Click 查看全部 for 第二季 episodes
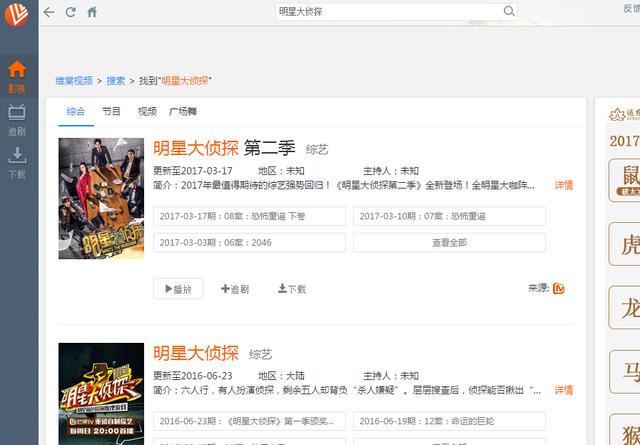640x445 pixels. pos(449,243)
